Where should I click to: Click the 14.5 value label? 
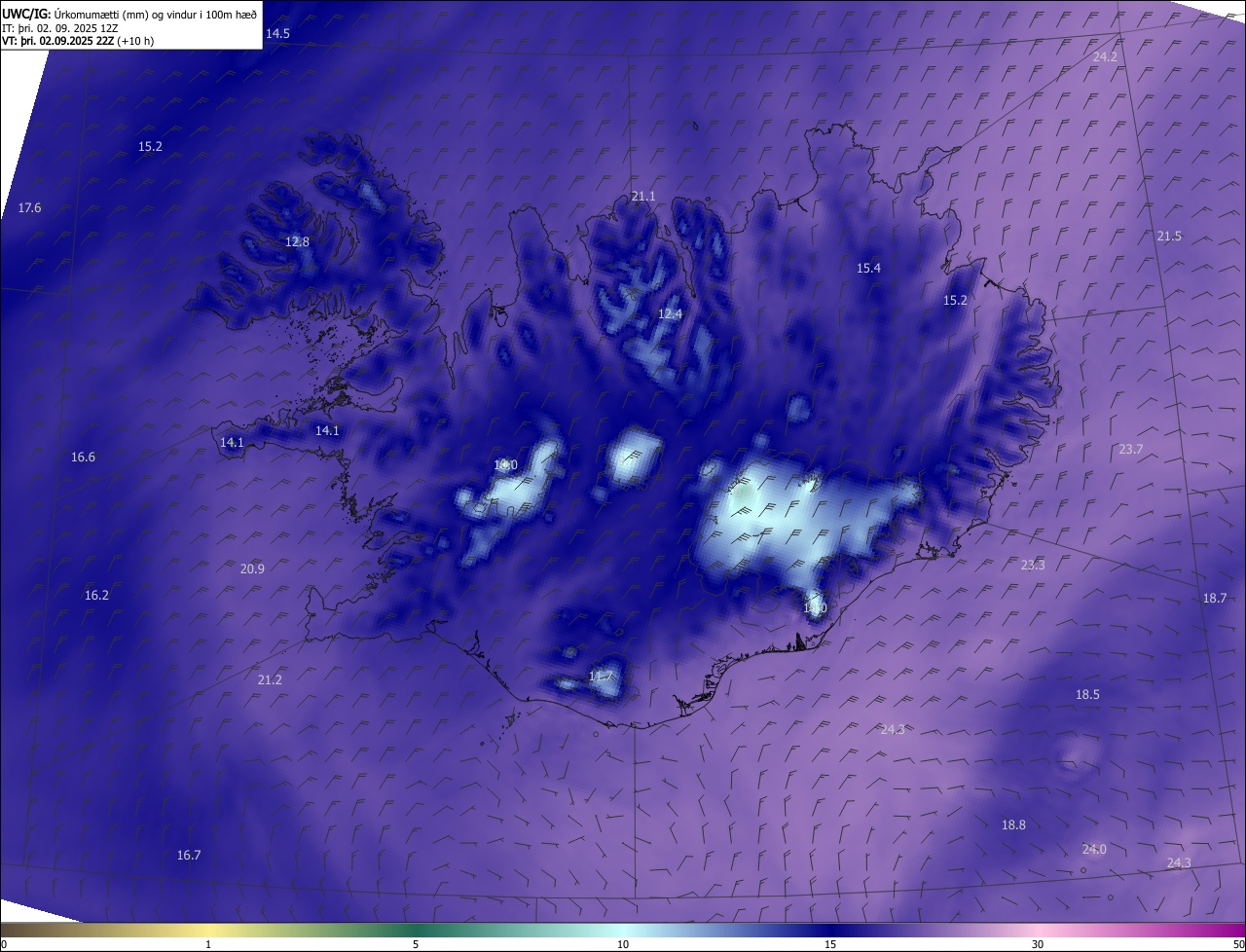click(277, 34)
